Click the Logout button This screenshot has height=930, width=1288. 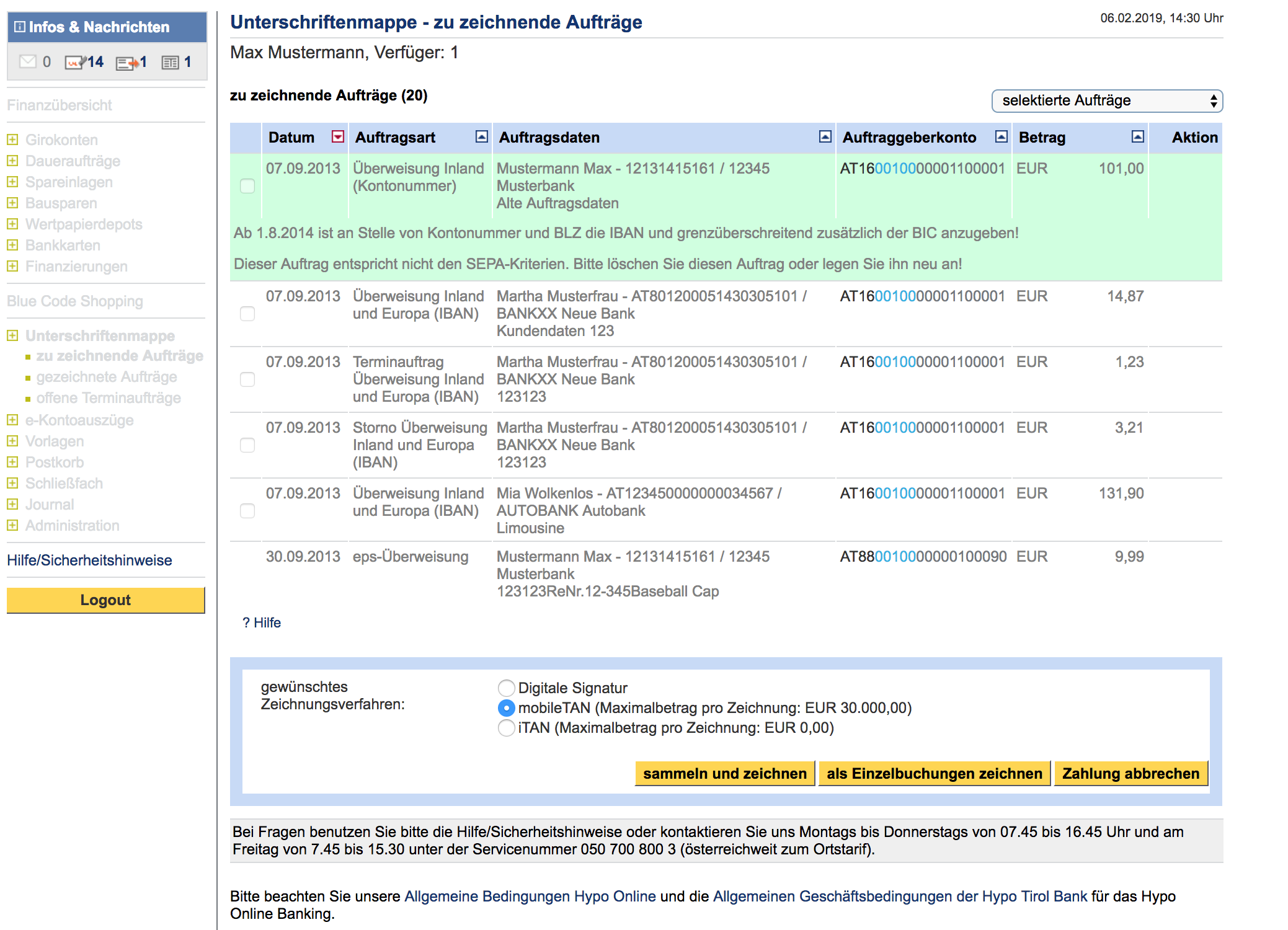(105, 600)
